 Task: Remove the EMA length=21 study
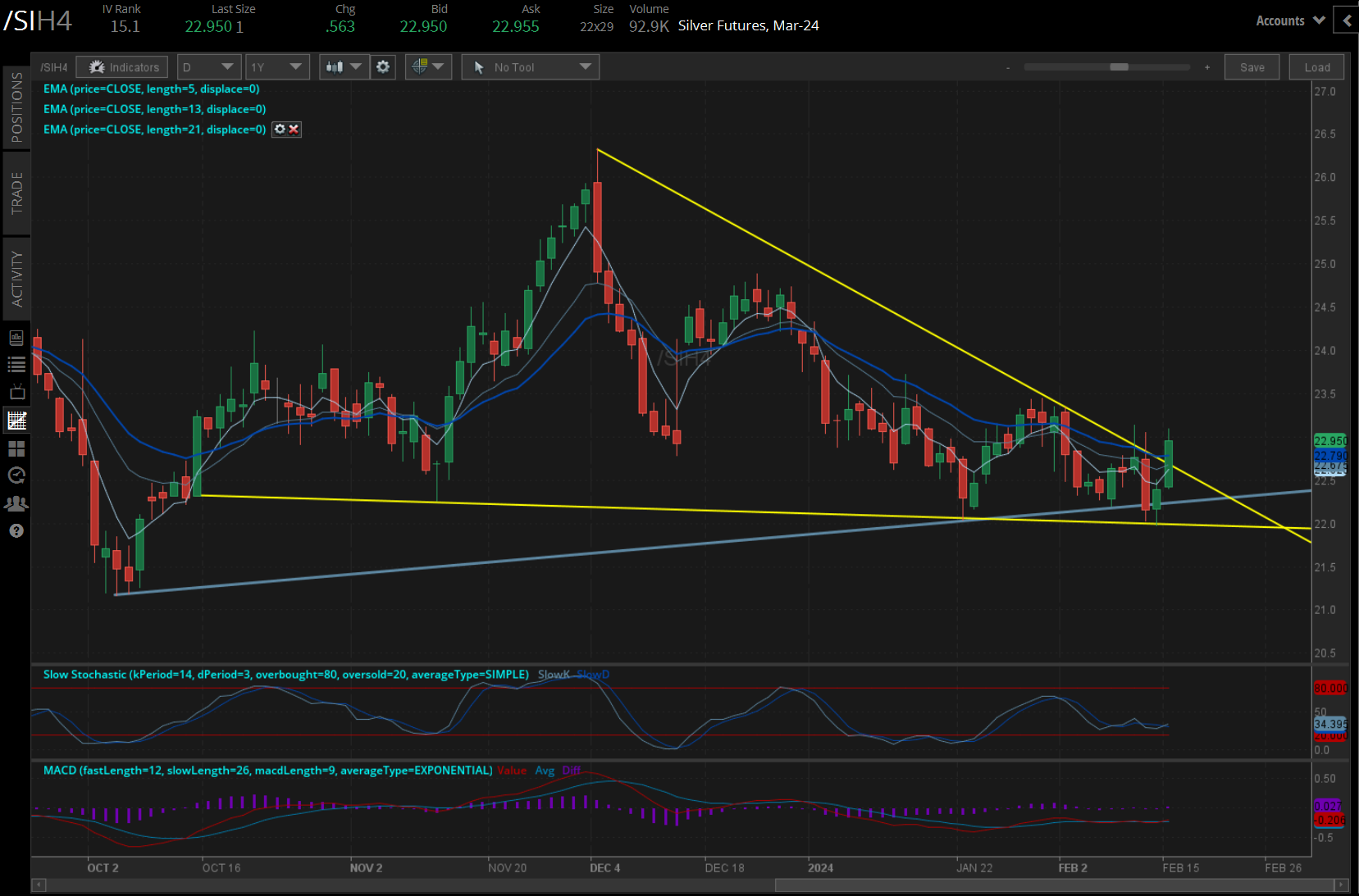[x=294, y=129]
